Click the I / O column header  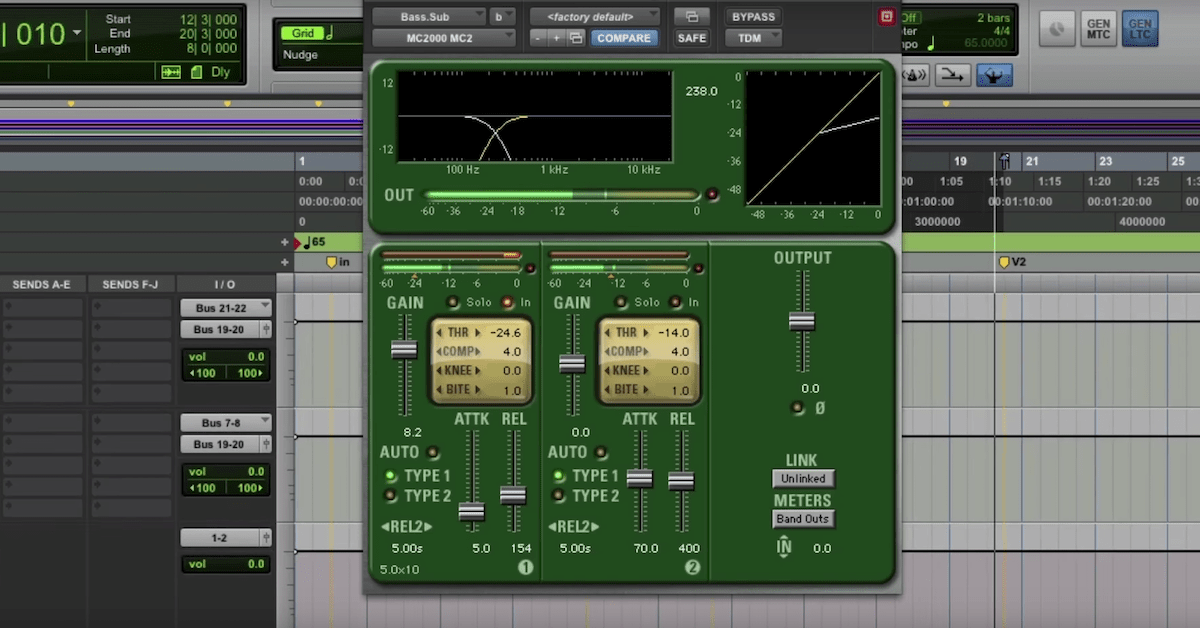tap(226, 285)
